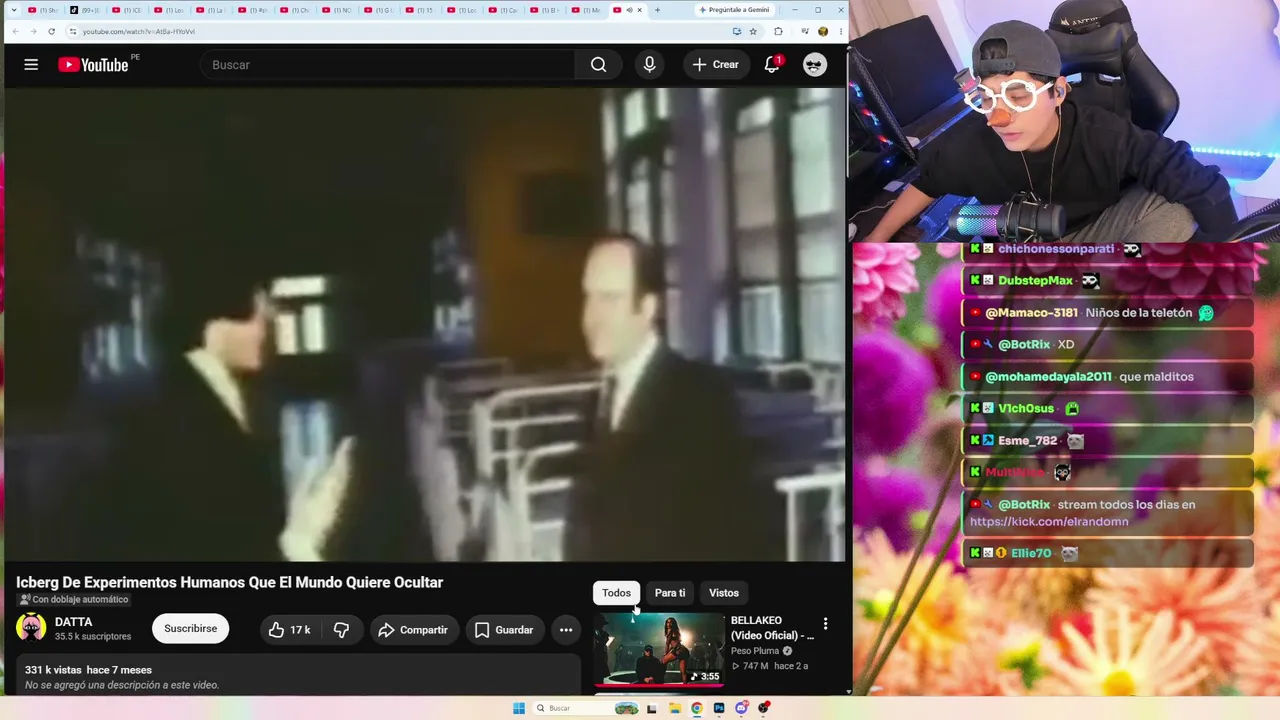Screen dimensions: 1280x720
Task: Click the Peso Pluma channel name
Action: click(x=755, y=651)
